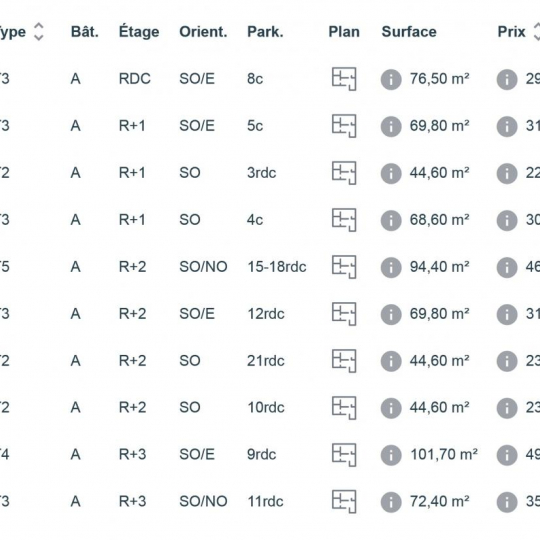This screenshot has height=540, width=540.
Task: Select the row with parking 15-18rdc
Action: pos(270,267)
